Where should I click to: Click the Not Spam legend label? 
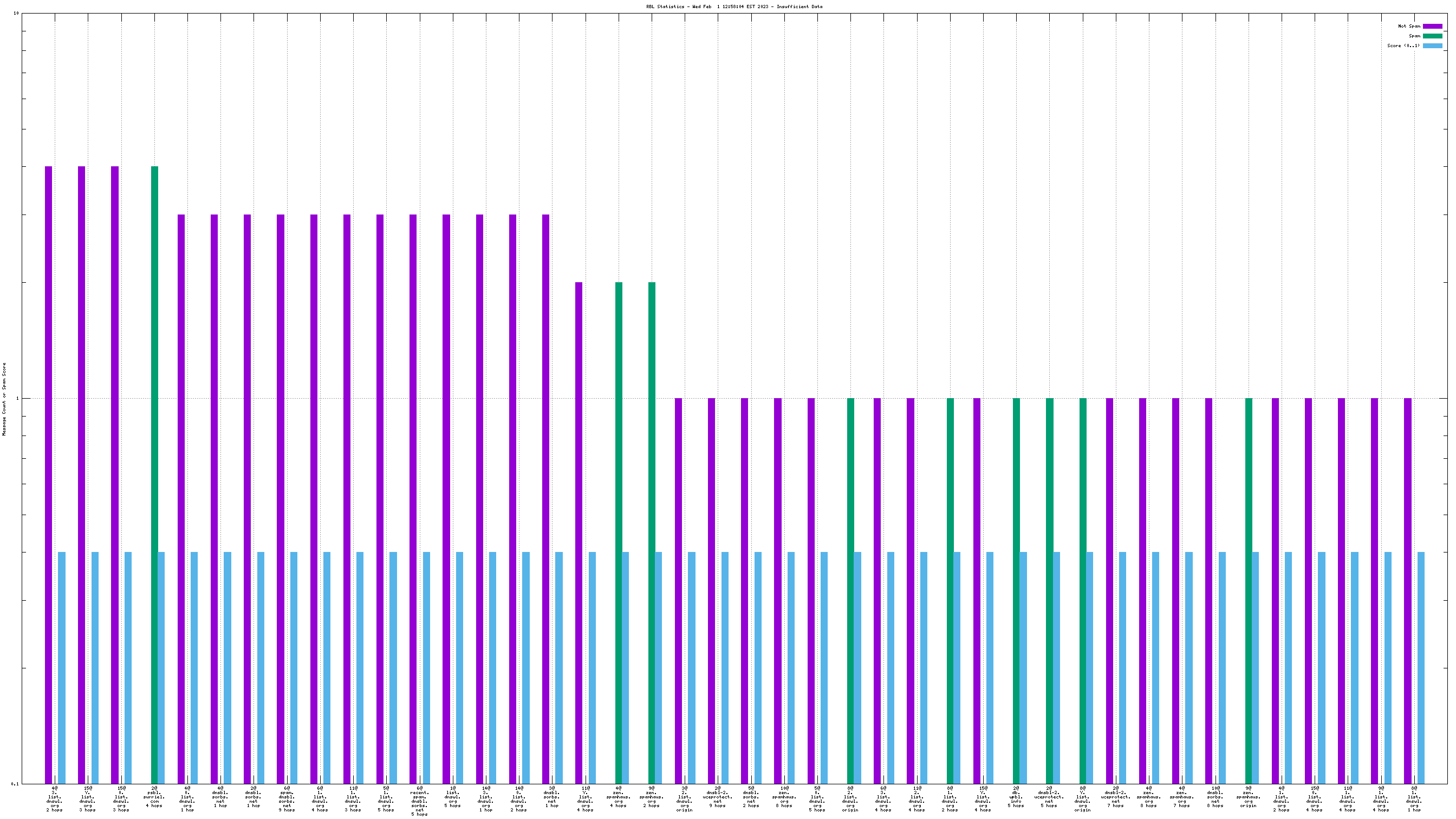(1408, 26)
